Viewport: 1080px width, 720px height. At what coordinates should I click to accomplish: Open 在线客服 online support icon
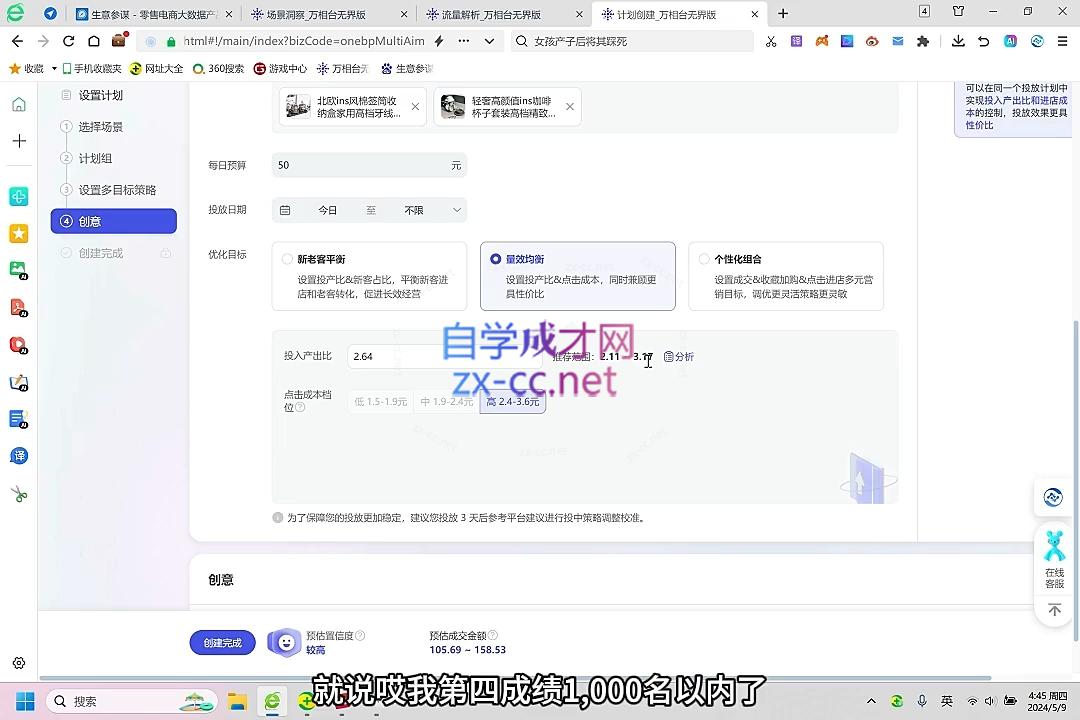[x=1054, y=559]
